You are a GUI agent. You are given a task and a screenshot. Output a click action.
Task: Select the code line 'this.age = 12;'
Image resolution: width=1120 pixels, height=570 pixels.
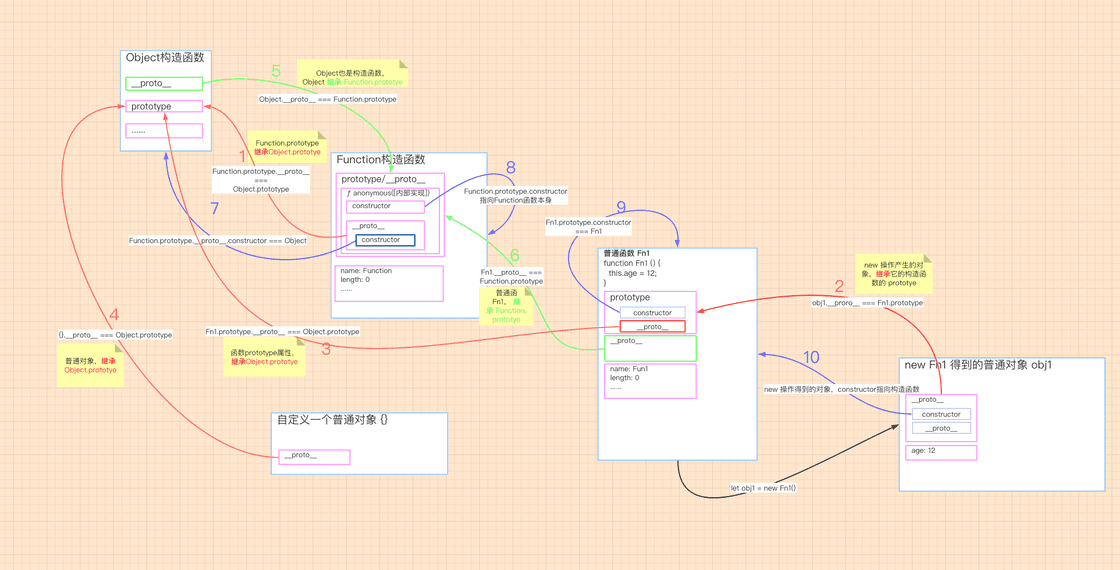coord(633,273)
